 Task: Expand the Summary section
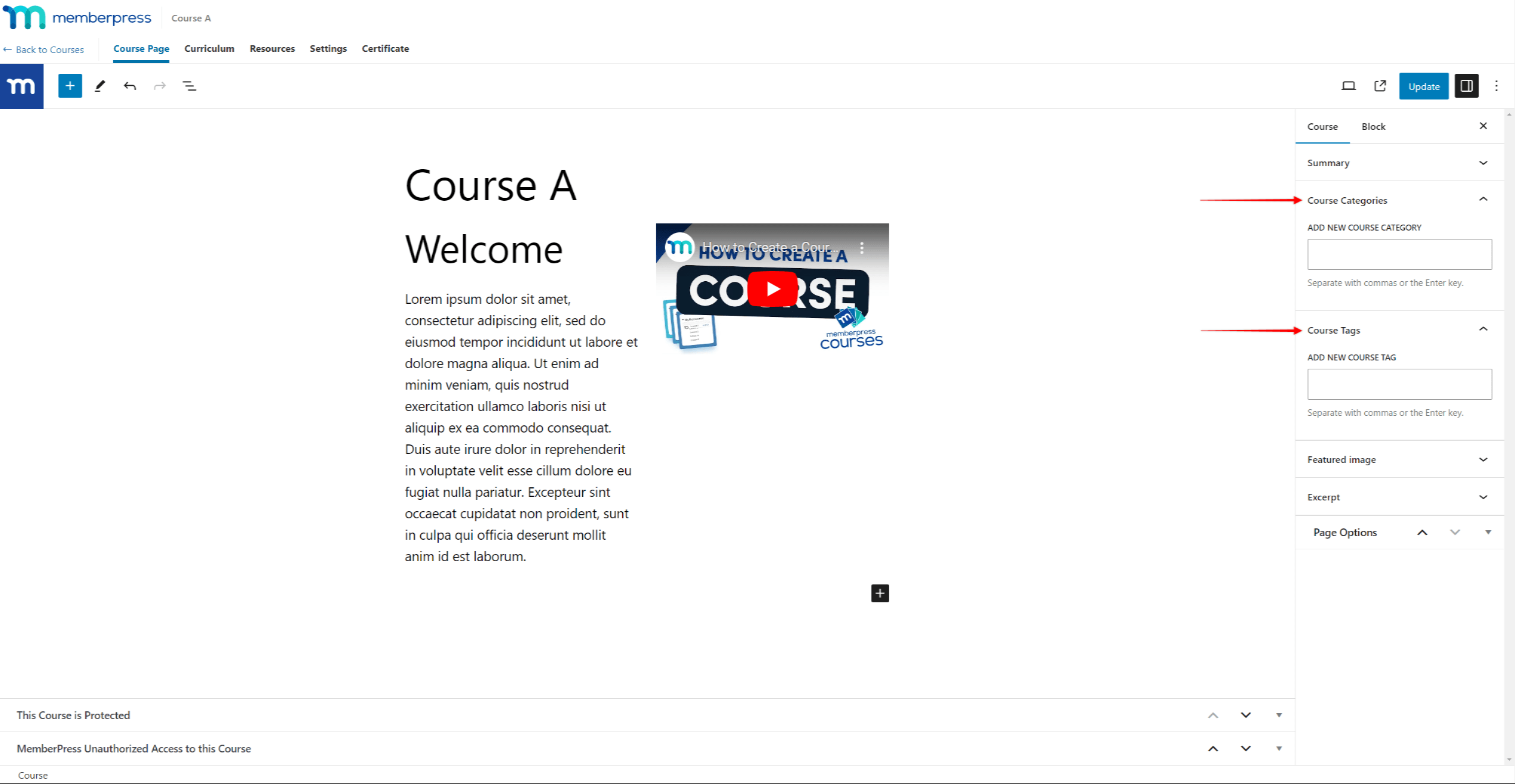[x=1484, y=163]
